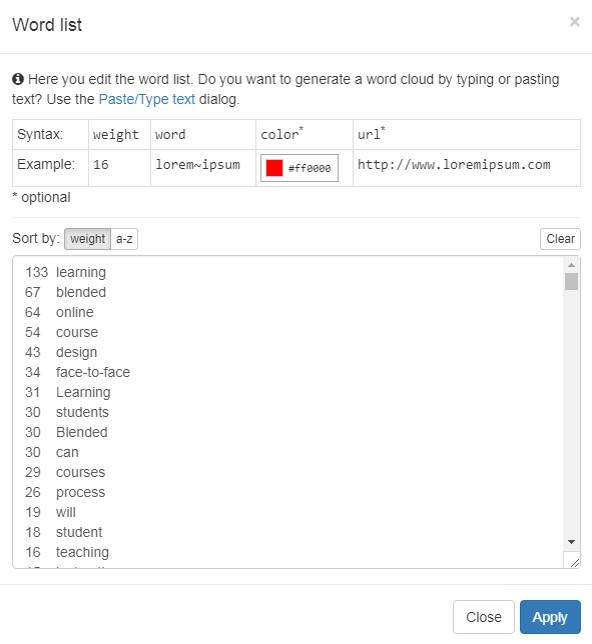Click the #ff0000 color code example box
The image size is (592, 644).
(299, 168)
